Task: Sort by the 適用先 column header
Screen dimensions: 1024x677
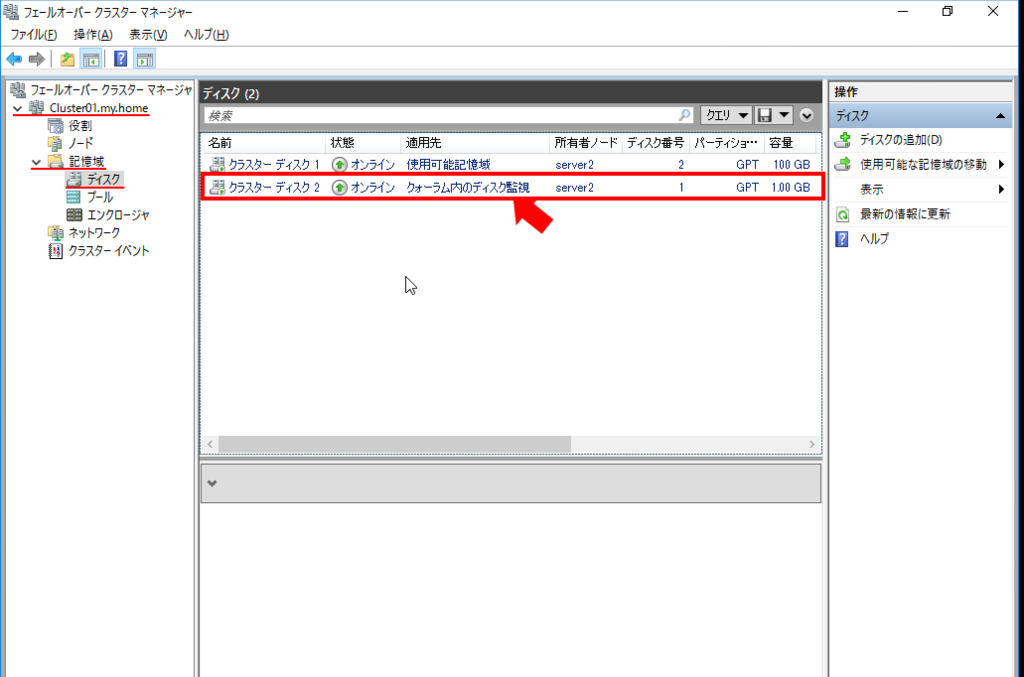Action: (x=475, y=143)
